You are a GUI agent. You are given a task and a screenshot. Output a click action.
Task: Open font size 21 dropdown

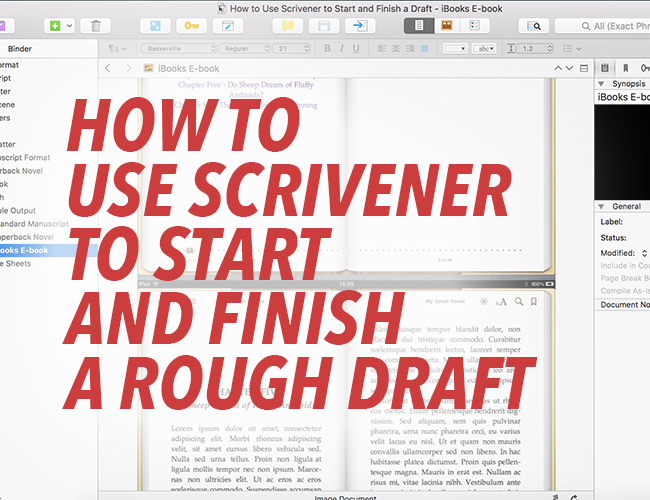(x=291, y=49)
